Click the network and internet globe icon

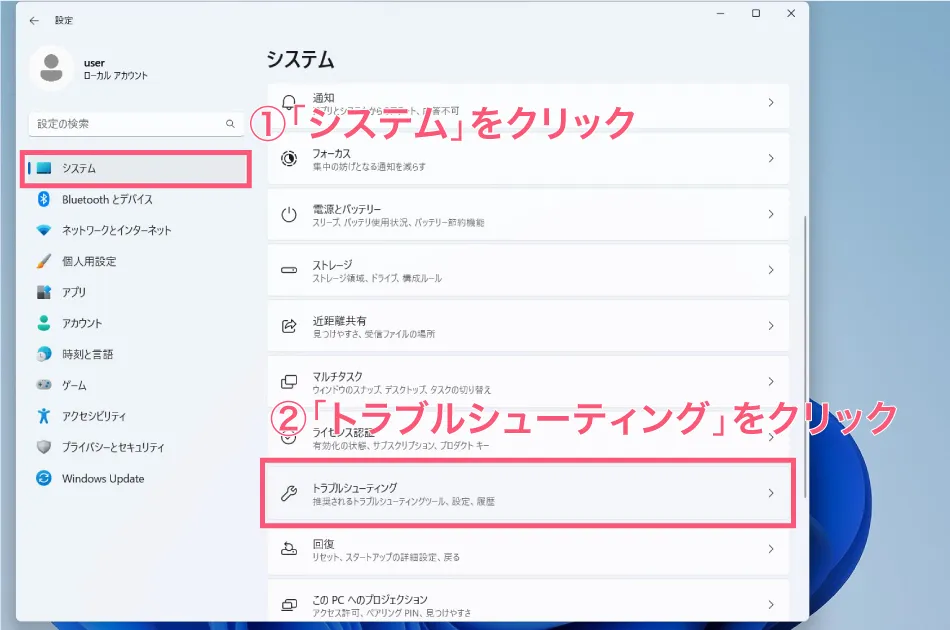point(42,230)
